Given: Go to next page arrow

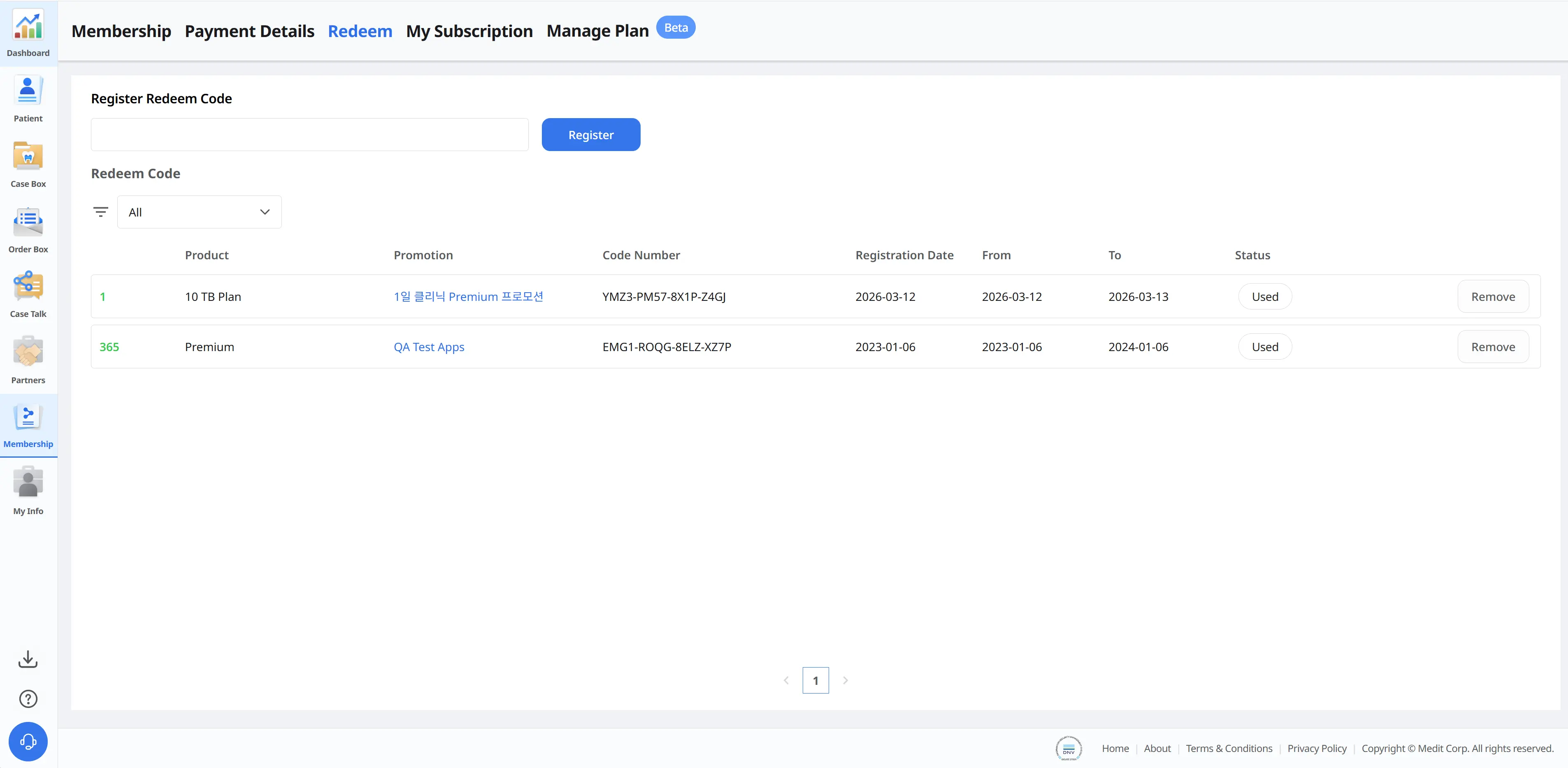Looking at the screenshot, I should tap(845, 680).
